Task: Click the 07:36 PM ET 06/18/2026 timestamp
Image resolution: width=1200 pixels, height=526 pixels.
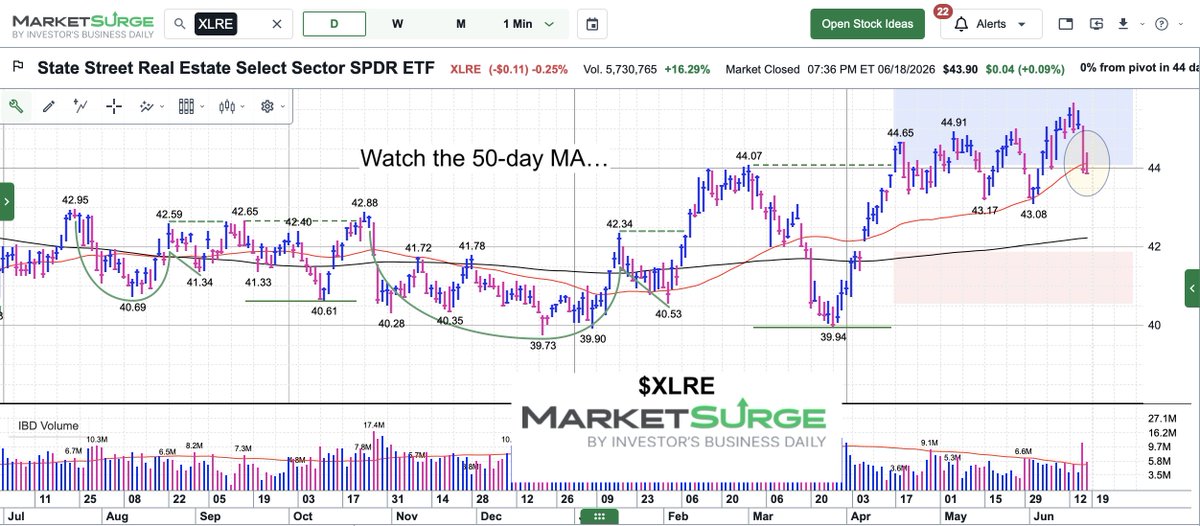Action: point(870,69)
